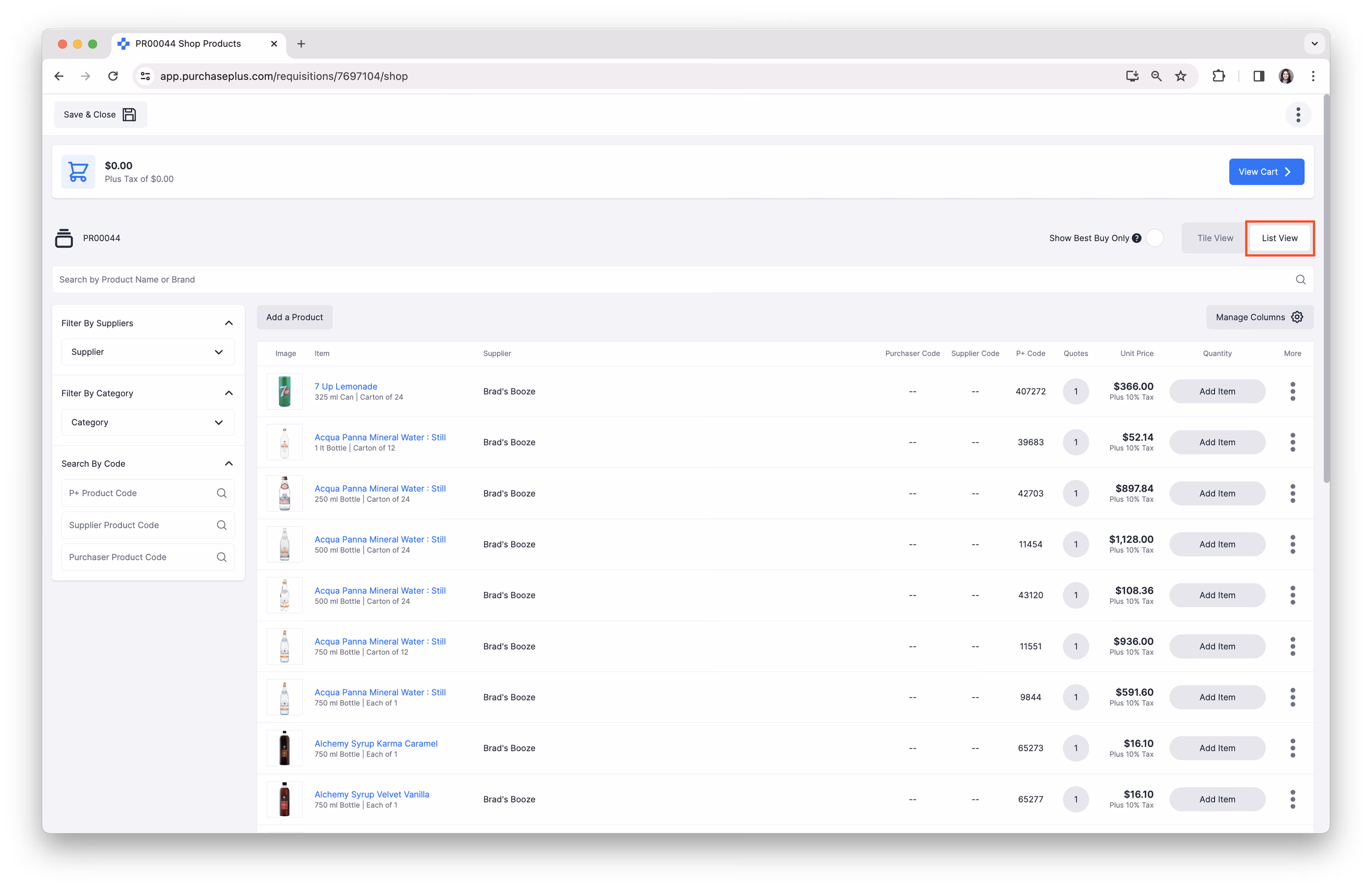Open the page options kebab menu

click(1298, 115)
